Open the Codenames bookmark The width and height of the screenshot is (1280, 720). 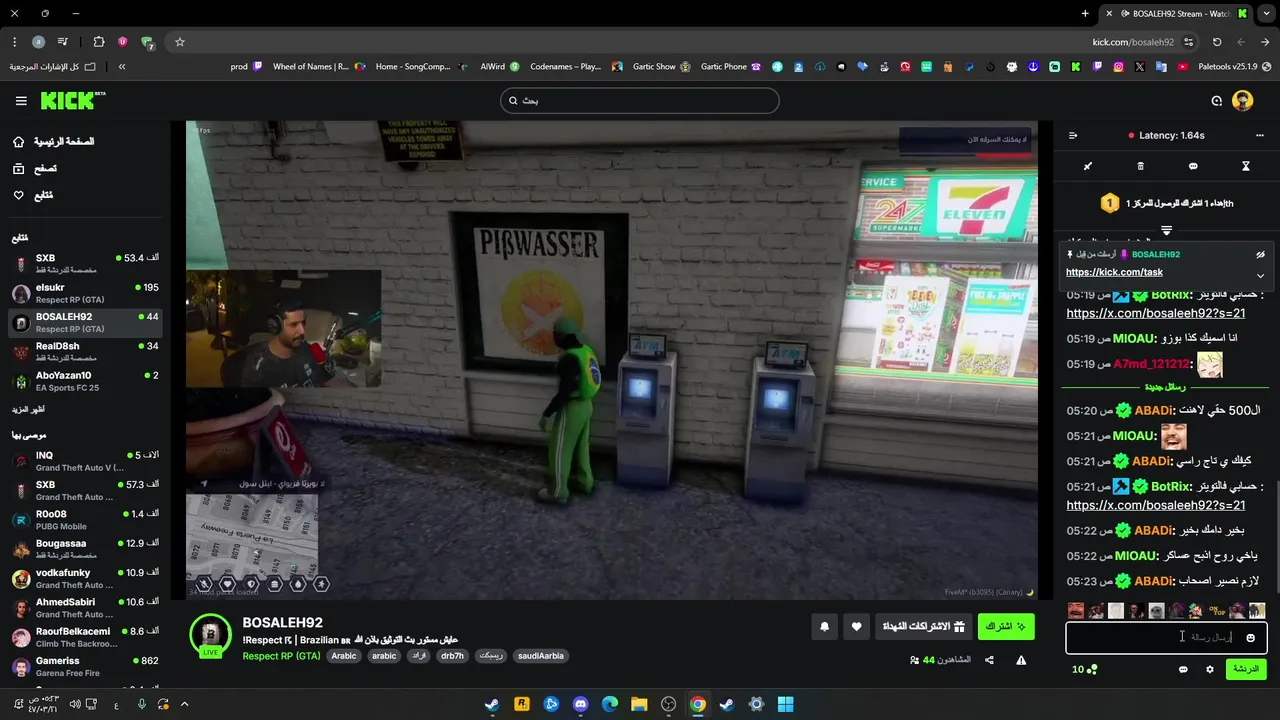point(577,67)
